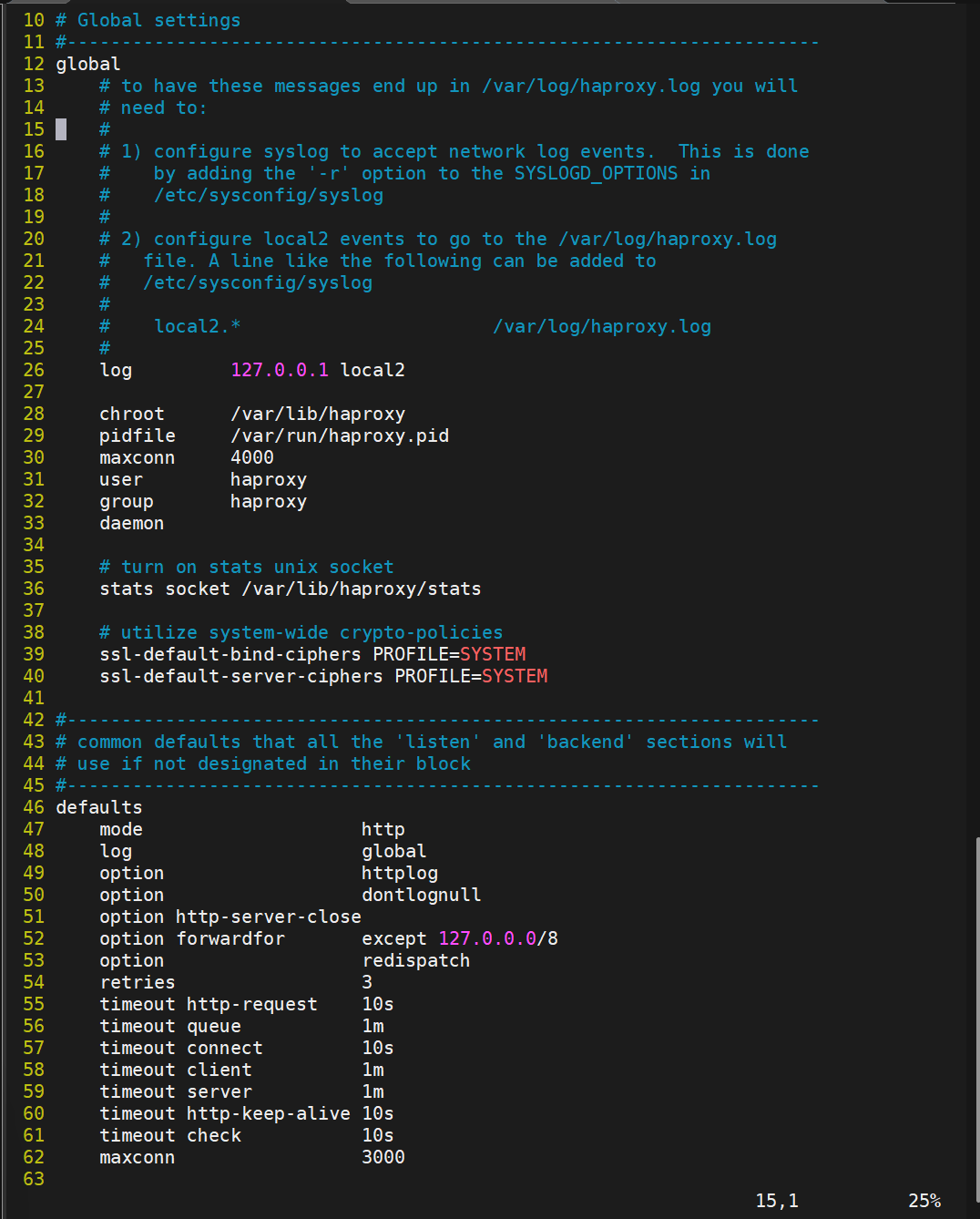Click the '15,1' cursor position indicator
The width and height of the screenshot is (980, 1219).
coord(777,1201)
